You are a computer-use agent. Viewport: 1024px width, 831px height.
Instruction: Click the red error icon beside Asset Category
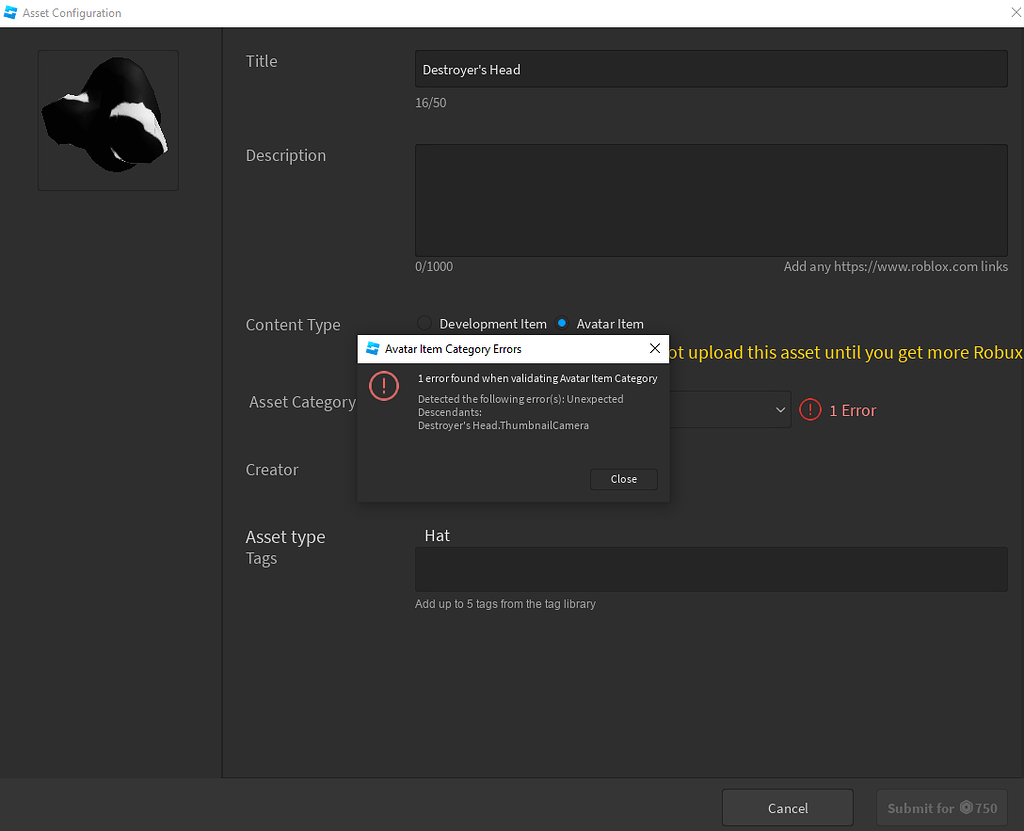(x=810, y=410)
